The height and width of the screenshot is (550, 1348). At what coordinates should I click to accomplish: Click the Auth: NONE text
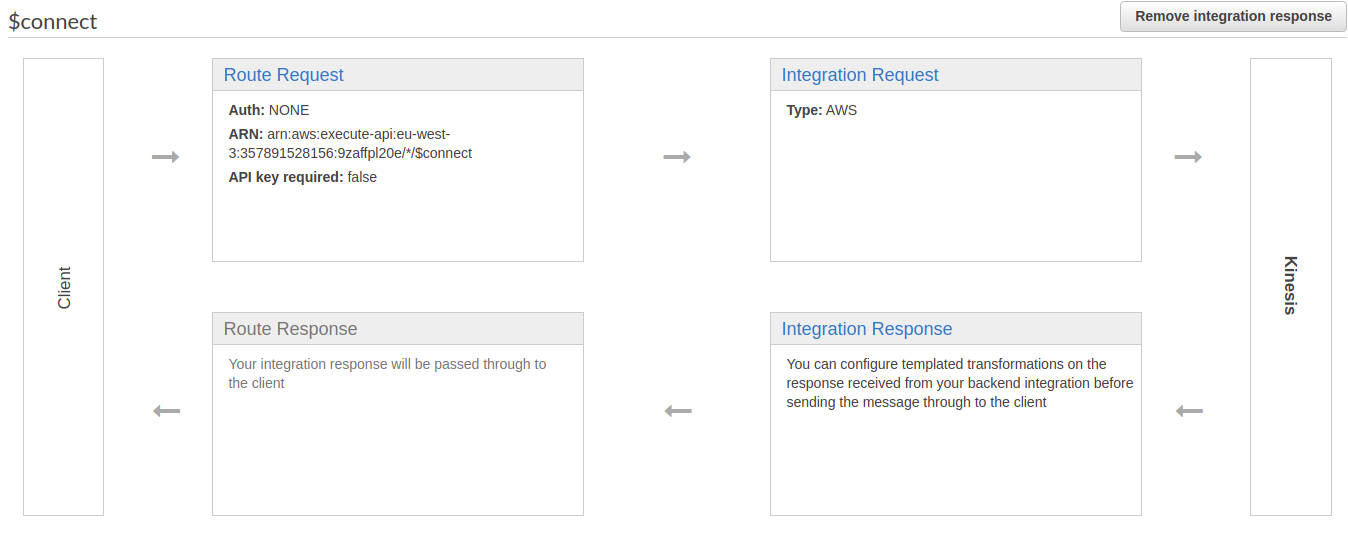269,110
